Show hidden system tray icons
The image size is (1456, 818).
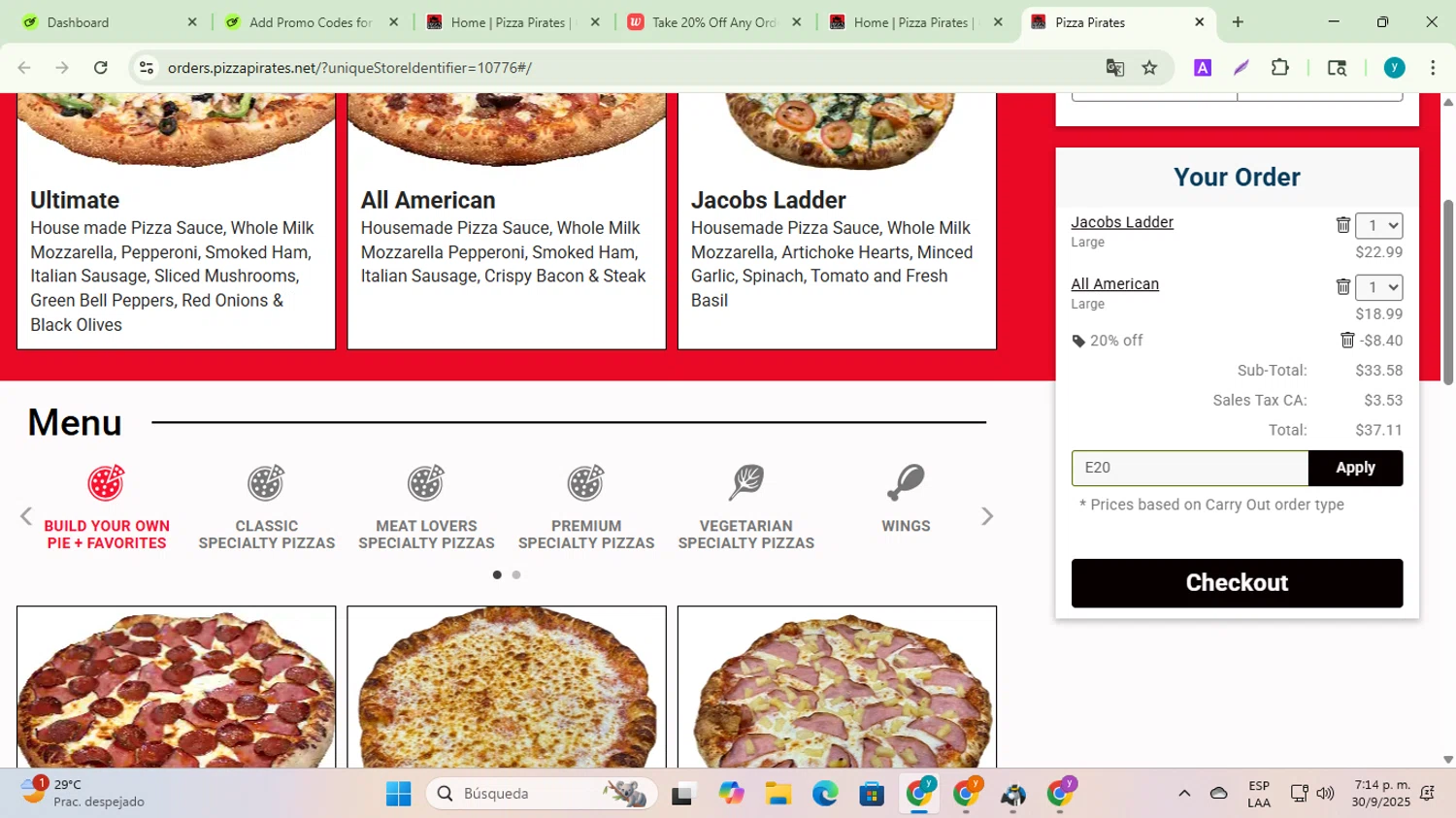tap(1184, 794)
